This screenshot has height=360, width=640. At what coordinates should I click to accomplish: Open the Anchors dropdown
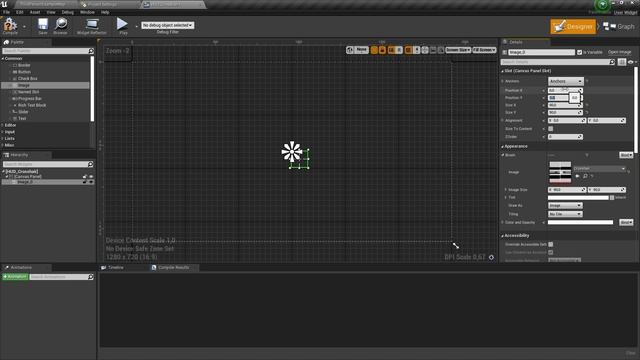[565, 81]
